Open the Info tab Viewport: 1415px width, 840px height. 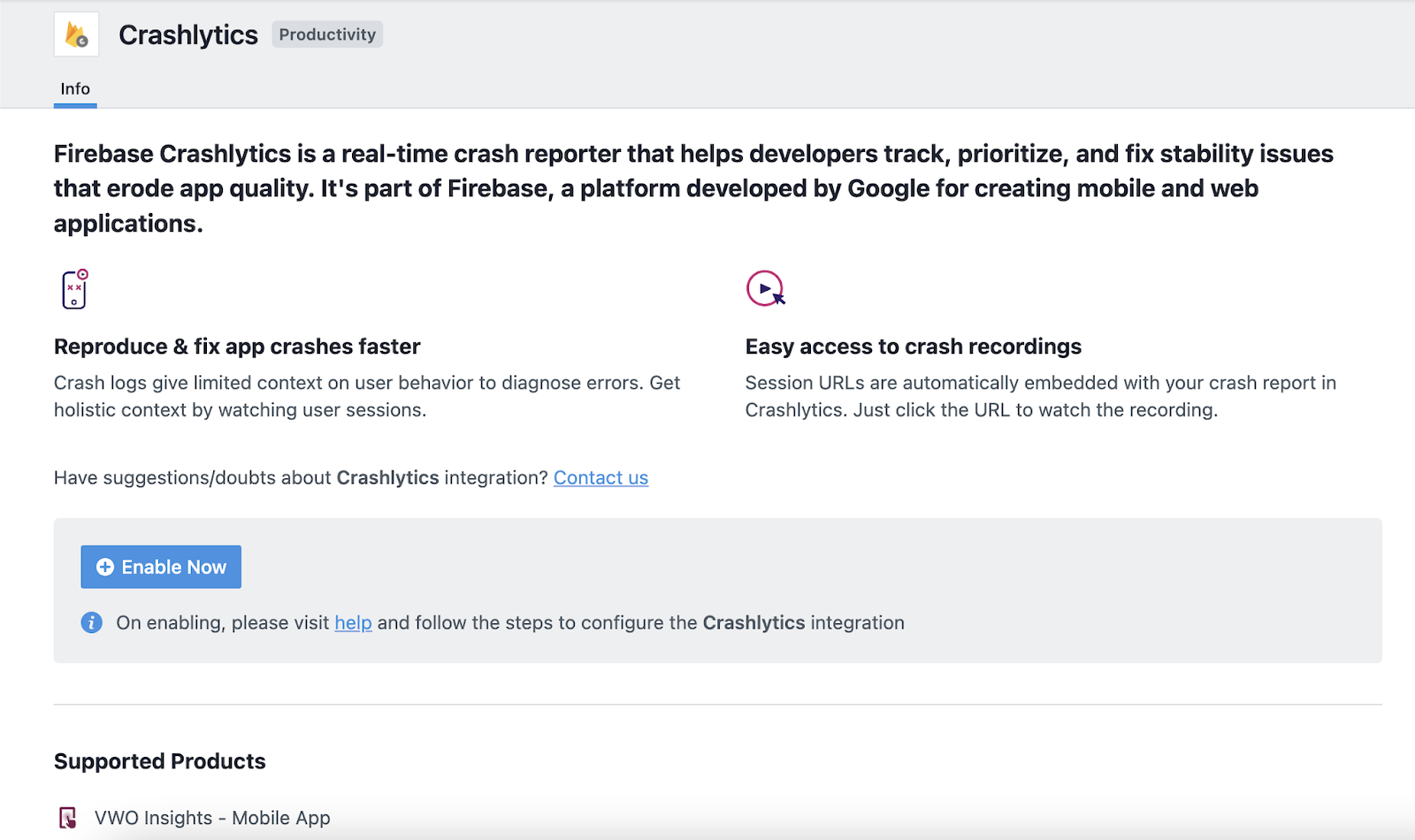(75, 88)
